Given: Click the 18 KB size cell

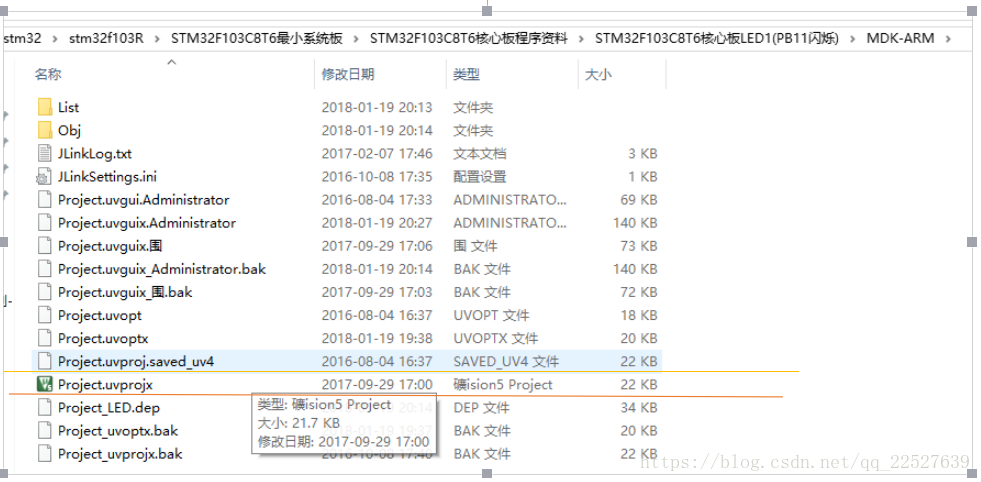Looking at the screenshot, I should click(639, 315).
